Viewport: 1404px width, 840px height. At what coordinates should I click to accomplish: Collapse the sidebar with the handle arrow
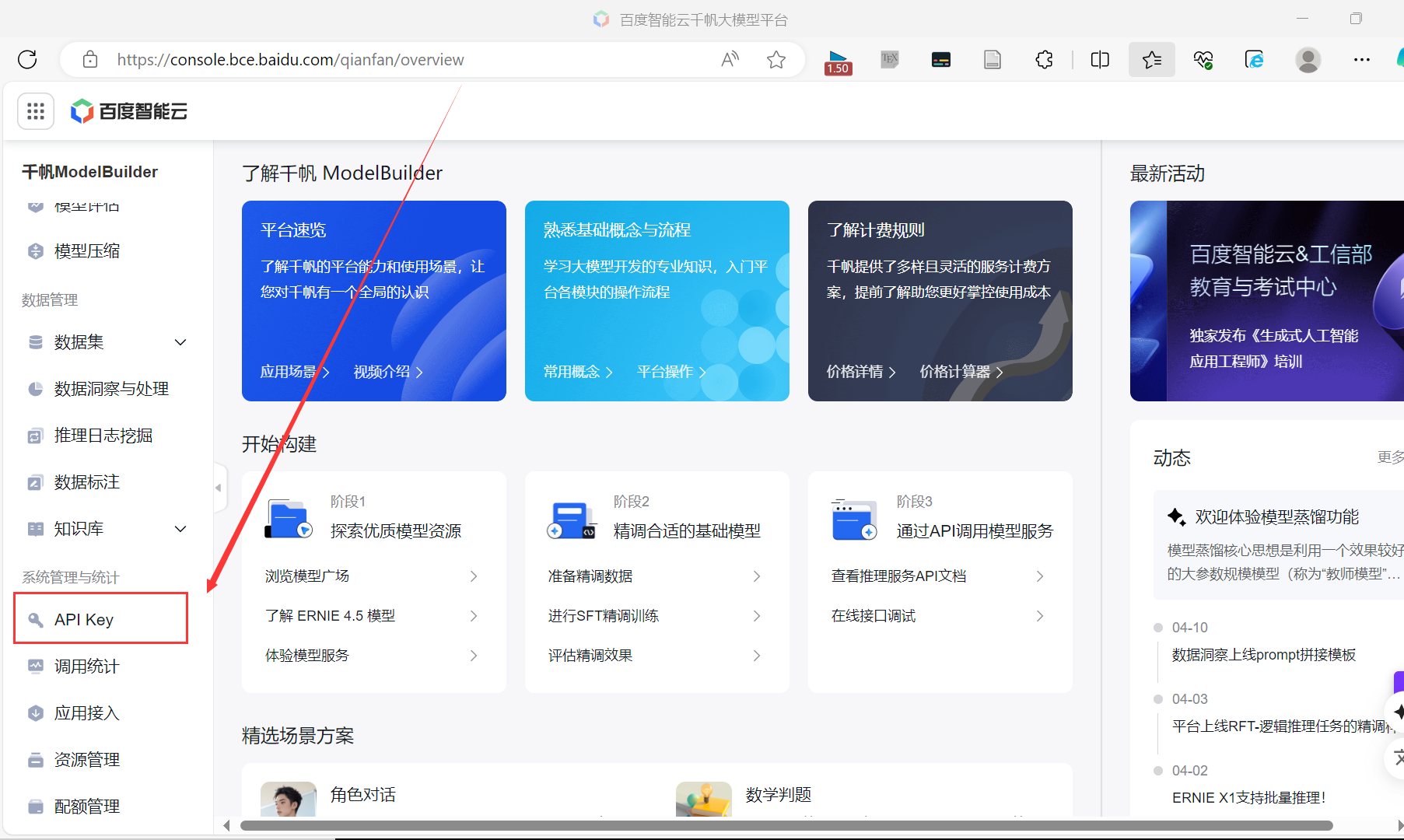pyautogui.click(x=219, y=488)
